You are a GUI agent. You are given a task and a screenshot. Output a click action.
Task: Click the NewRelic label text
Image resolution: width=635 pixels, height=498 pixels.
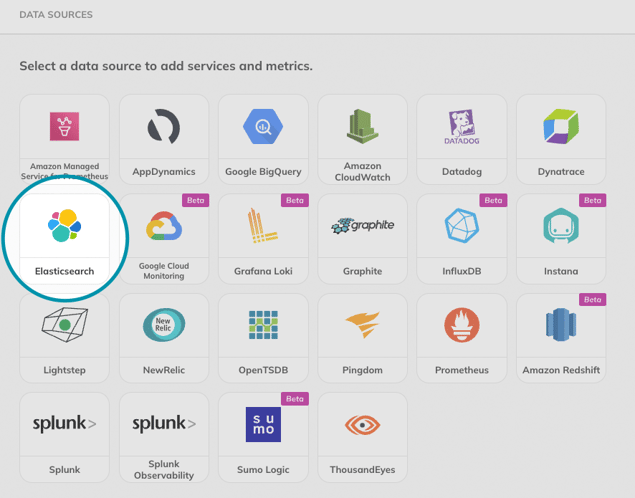(164, 370)
